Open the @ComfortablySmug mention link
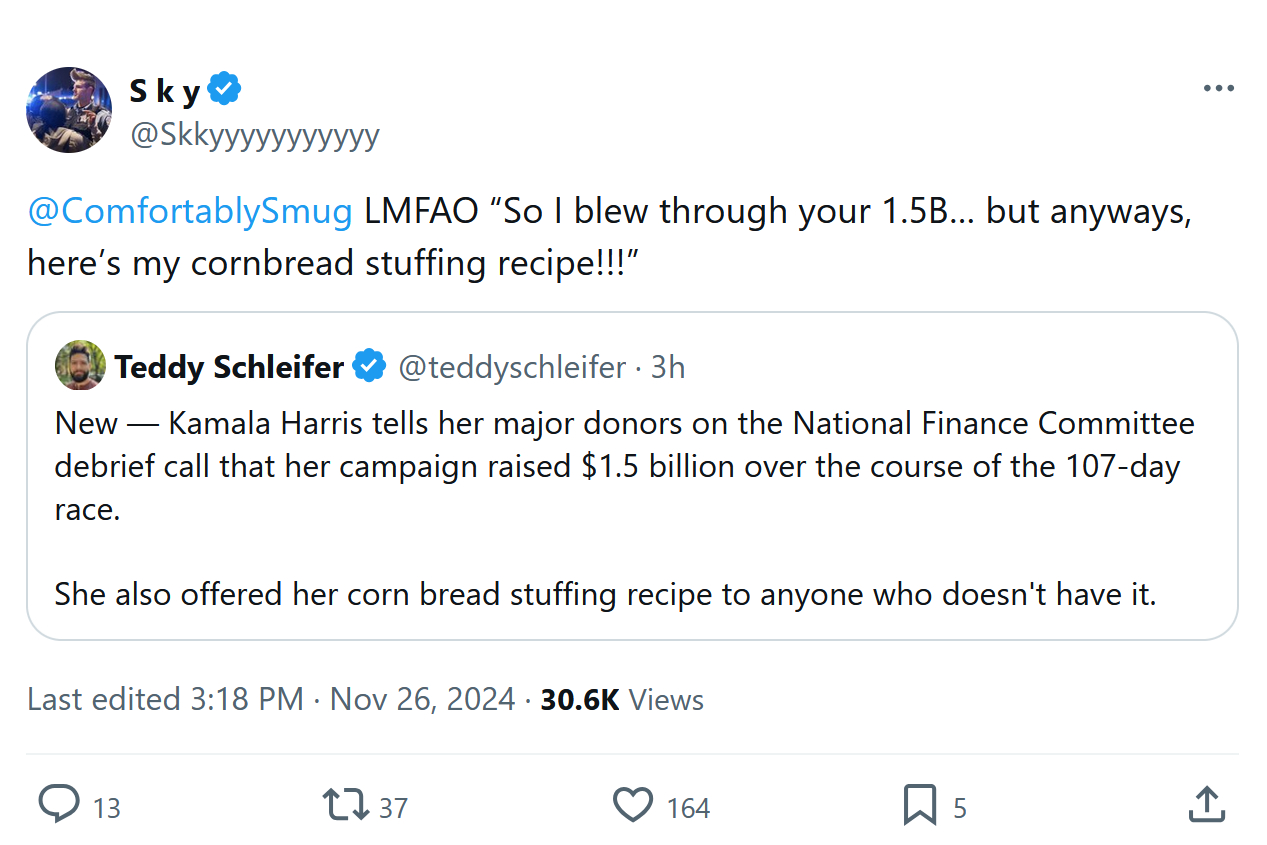The image size is (1267, 845). [x=190, y=212]
